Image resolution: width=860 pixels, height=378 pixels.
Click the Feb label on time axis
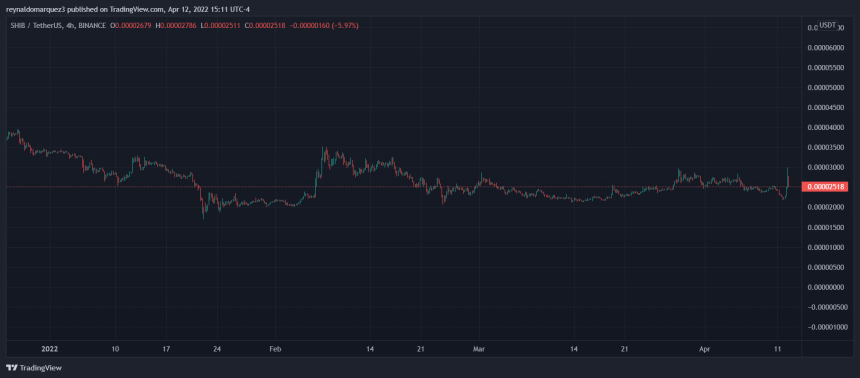coord(275,348)
